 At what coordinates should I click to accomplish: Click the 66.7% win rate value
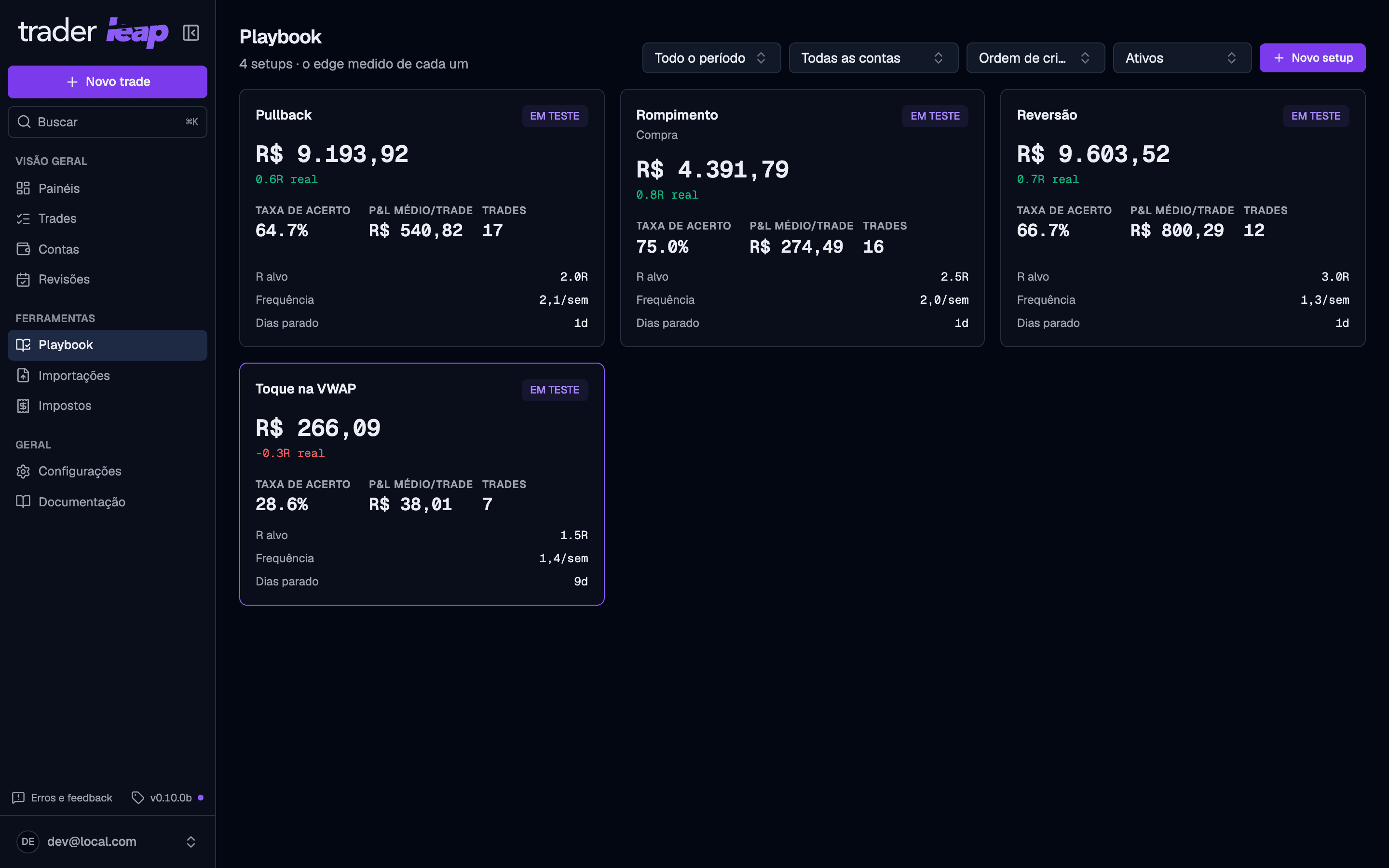[x=1043, y=231]
